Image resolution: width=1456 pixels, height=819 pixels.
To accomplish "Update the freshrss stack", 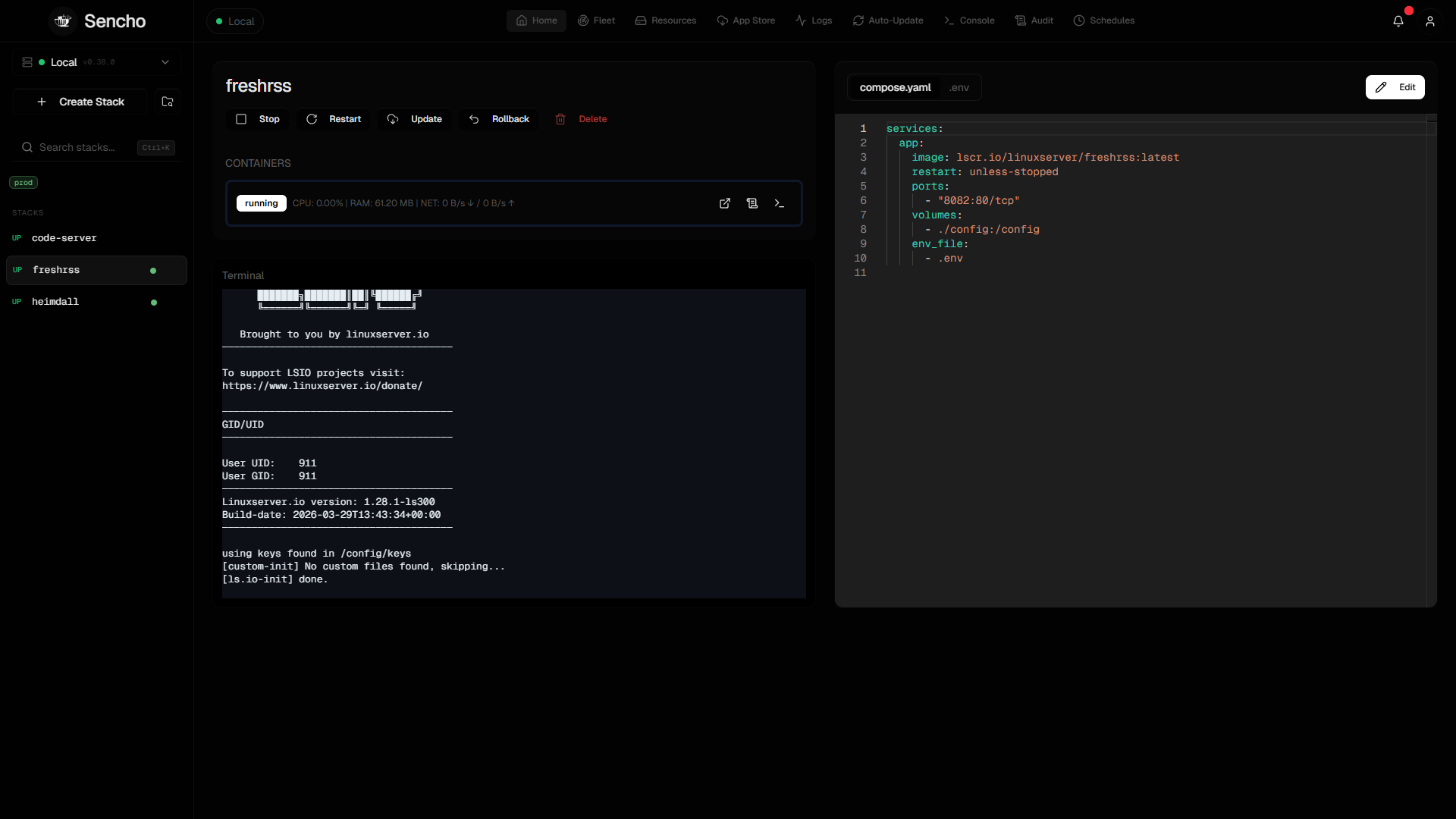I will 415,119.
